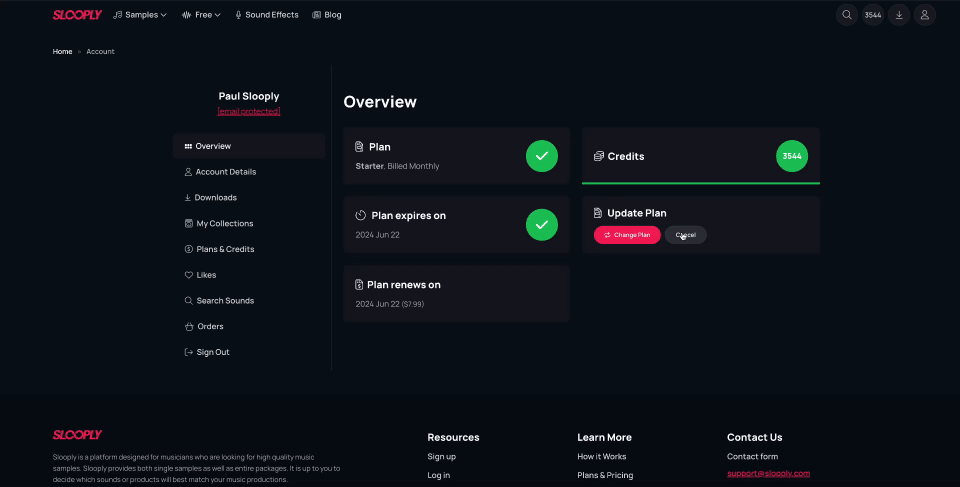The image size is (960, 487).
Task: Click the green credits progress bar
Action: coord(700,183)
